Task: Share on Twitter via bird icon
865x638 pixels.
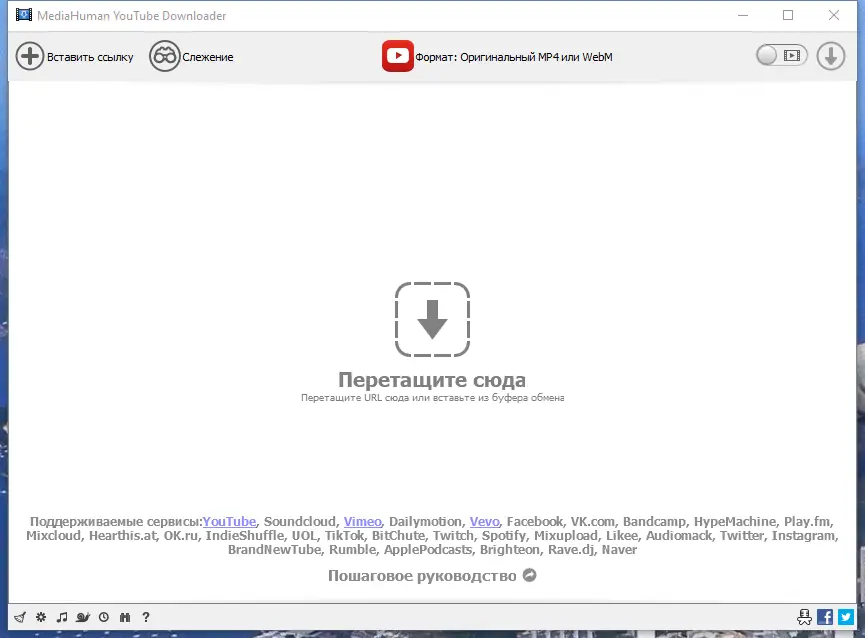Action: tap(846, 617)
